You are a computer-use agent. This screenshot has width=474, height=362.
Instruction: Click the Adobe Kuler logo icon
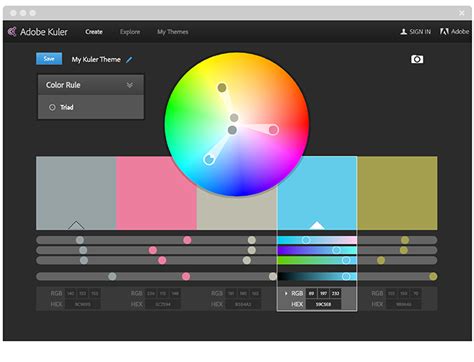(12, 32)
